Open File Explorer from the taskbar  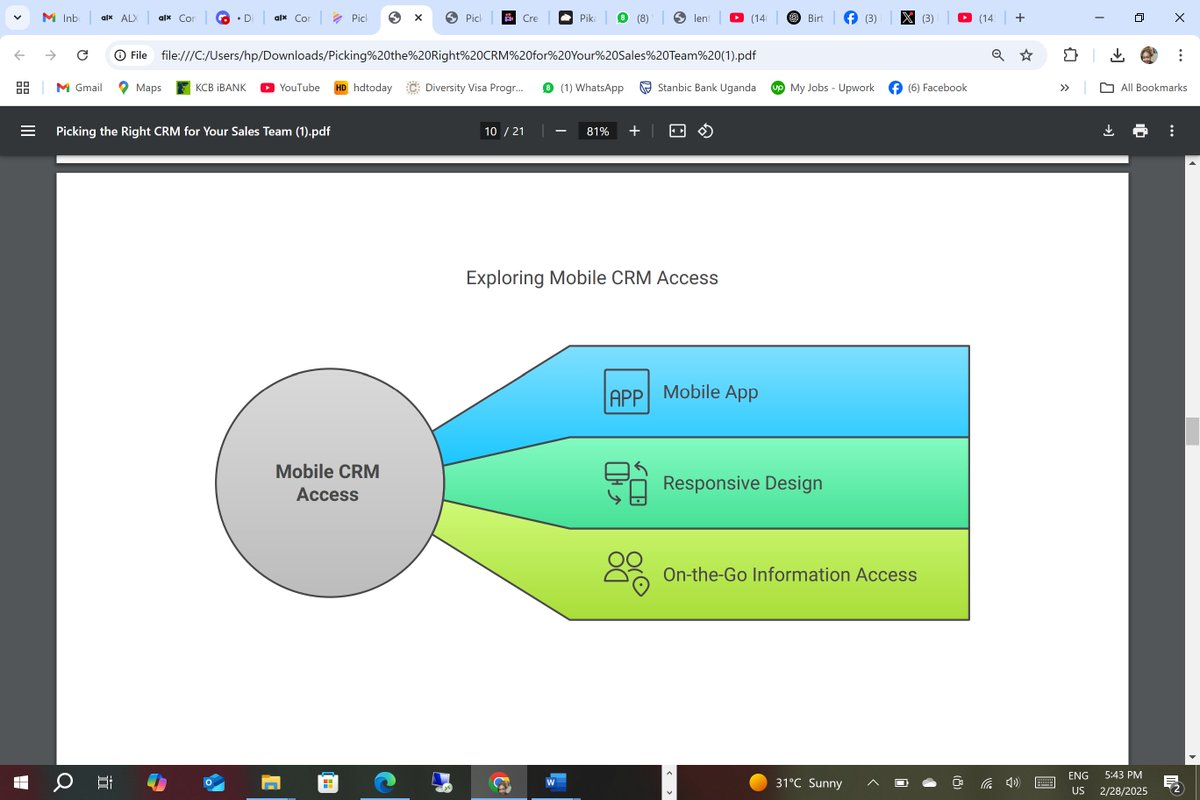click(x=272, y=782)
